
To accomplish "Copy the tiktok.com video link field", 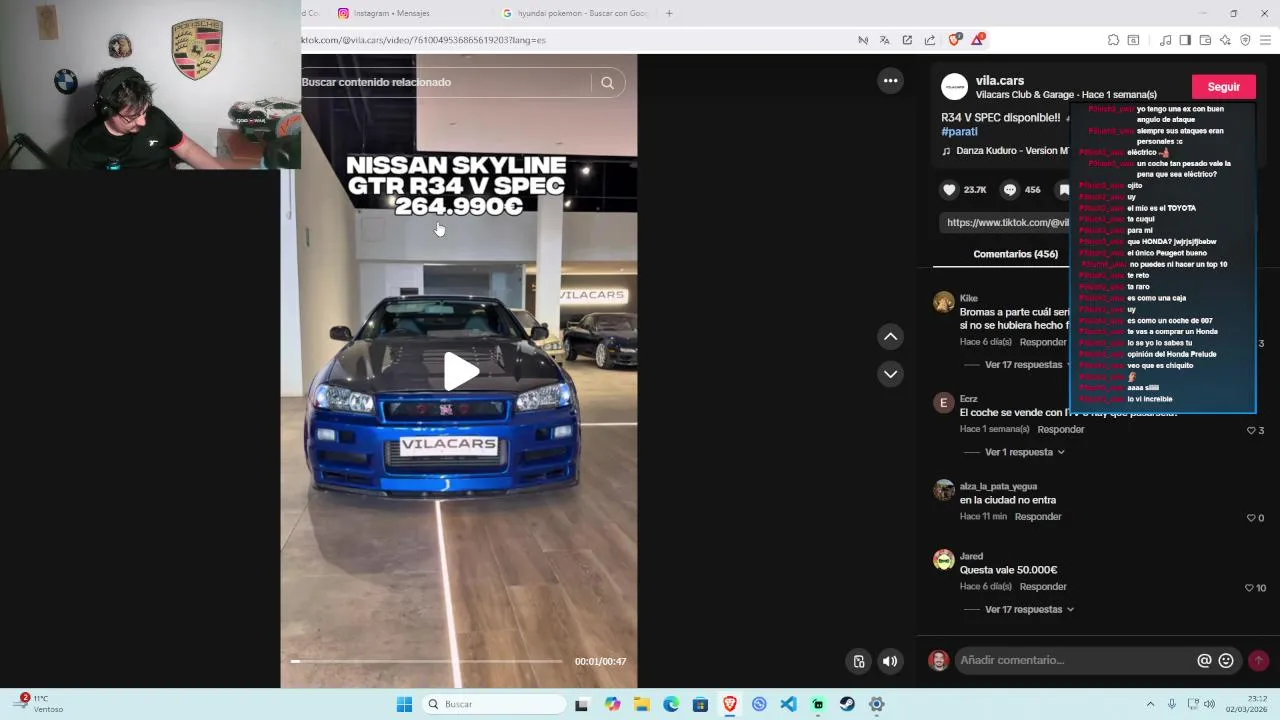I will click(x=1005, y=222).
